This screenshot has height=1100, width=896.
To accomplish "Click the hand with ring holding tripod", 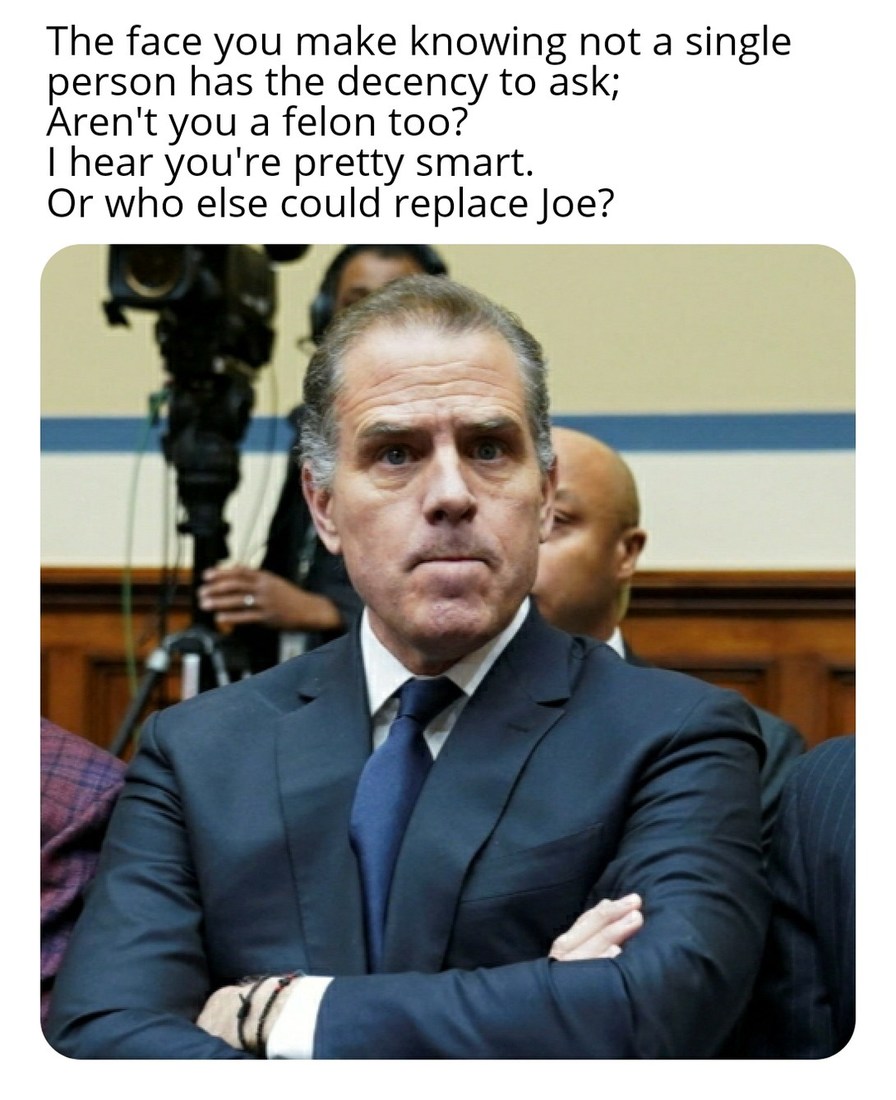I will pos(239,596).
